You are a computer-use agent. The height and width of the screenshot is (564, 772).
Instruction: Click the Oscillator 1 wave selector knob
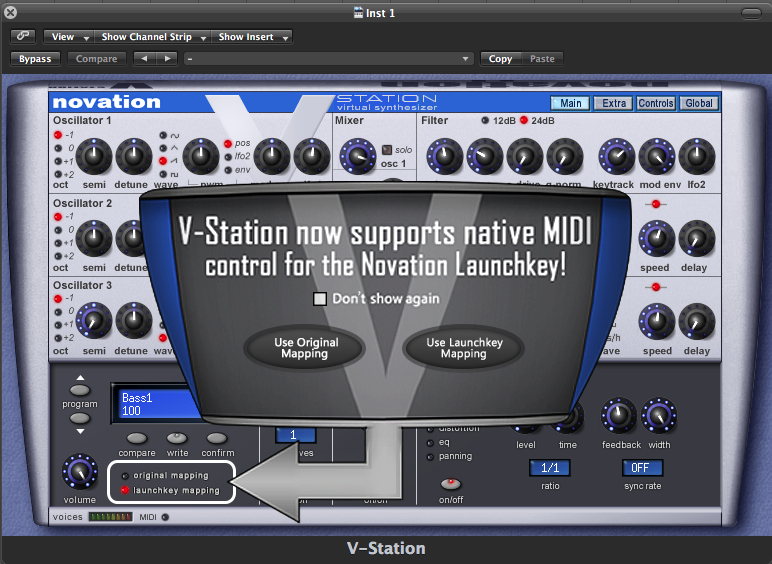click(x=200, y=157)
